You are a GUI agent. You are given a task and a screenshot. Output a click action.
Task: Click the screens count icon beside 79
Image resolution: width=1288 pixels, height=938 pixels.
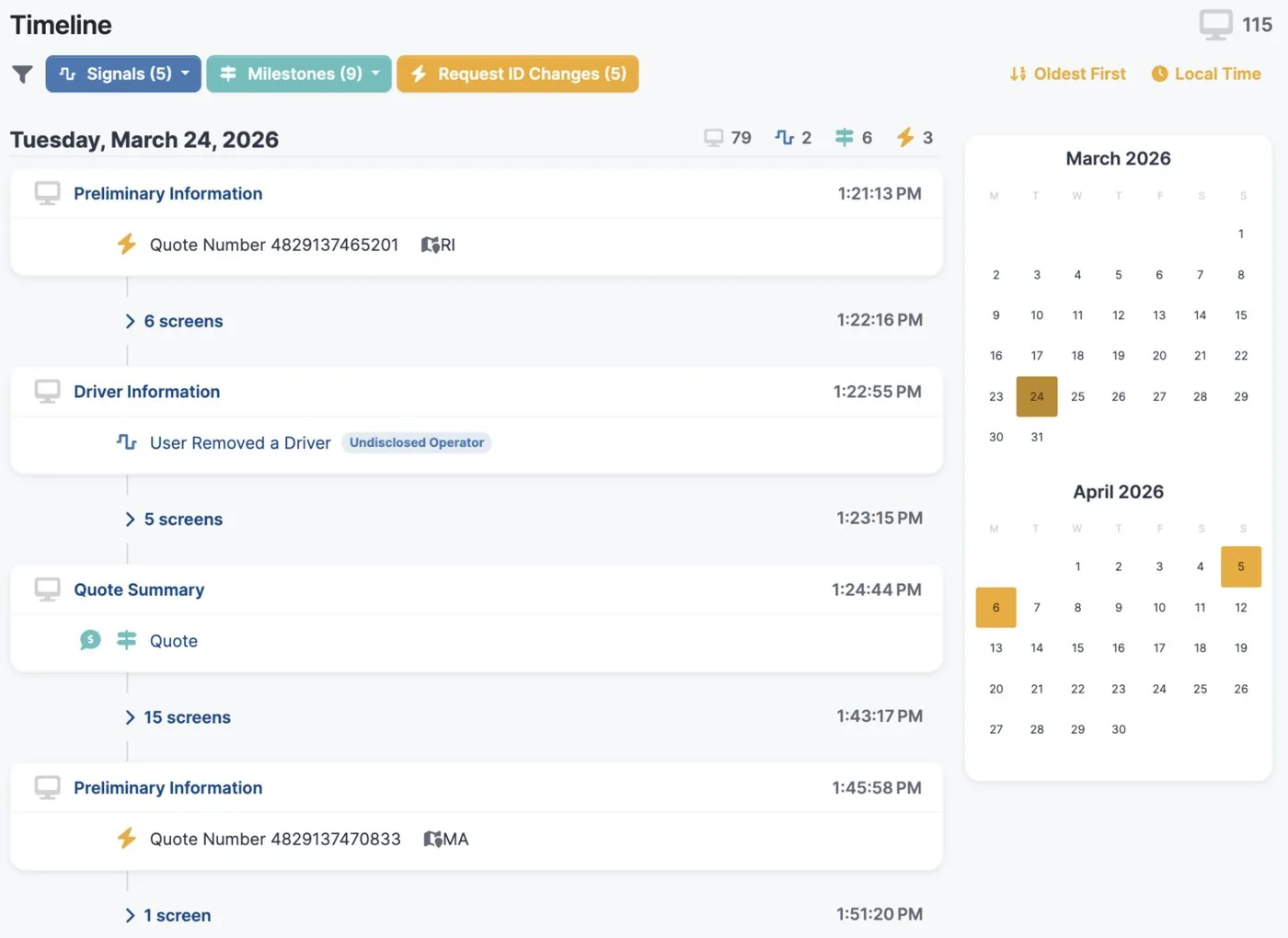[x=713, y=138]
